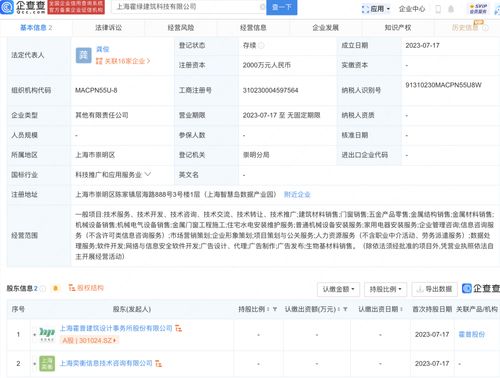Click registered capital value 2000万元人民币

pos(266,65)
